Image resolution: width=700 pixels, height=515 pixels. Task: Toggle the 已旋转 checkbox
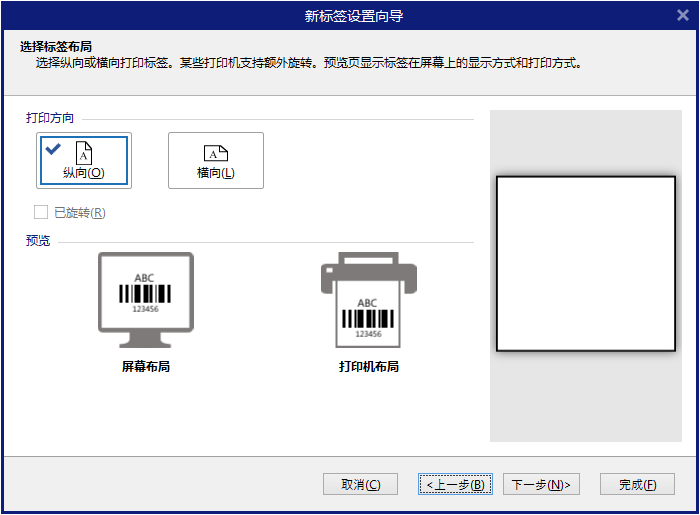(41, 212)
